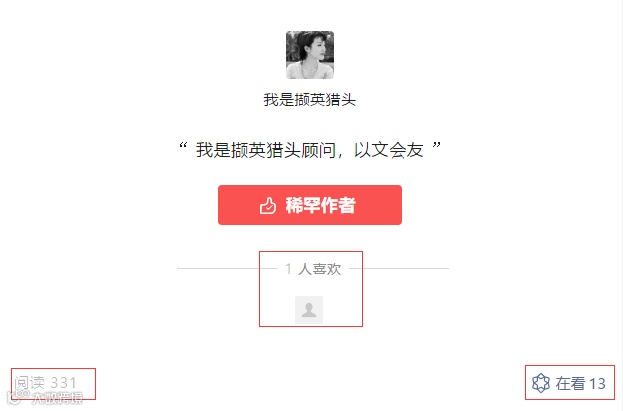Click the 以文会友 phrase in the quote
The width and height of the screenshot is (623, 411).
[x=389, y=150]
